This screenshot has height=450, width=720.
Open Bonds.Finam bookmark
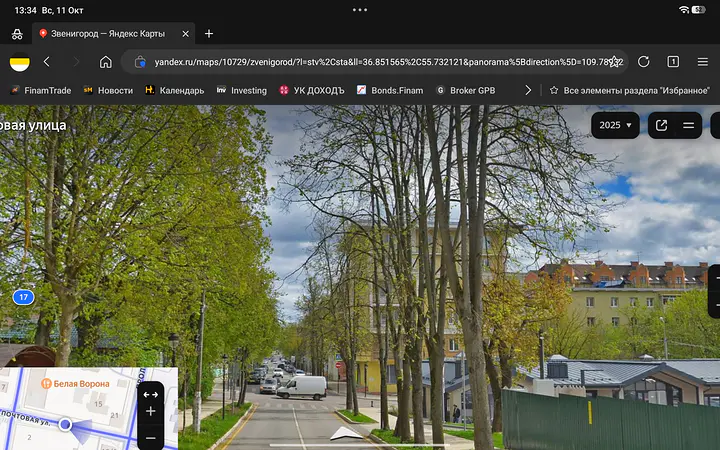coord(390,90)
